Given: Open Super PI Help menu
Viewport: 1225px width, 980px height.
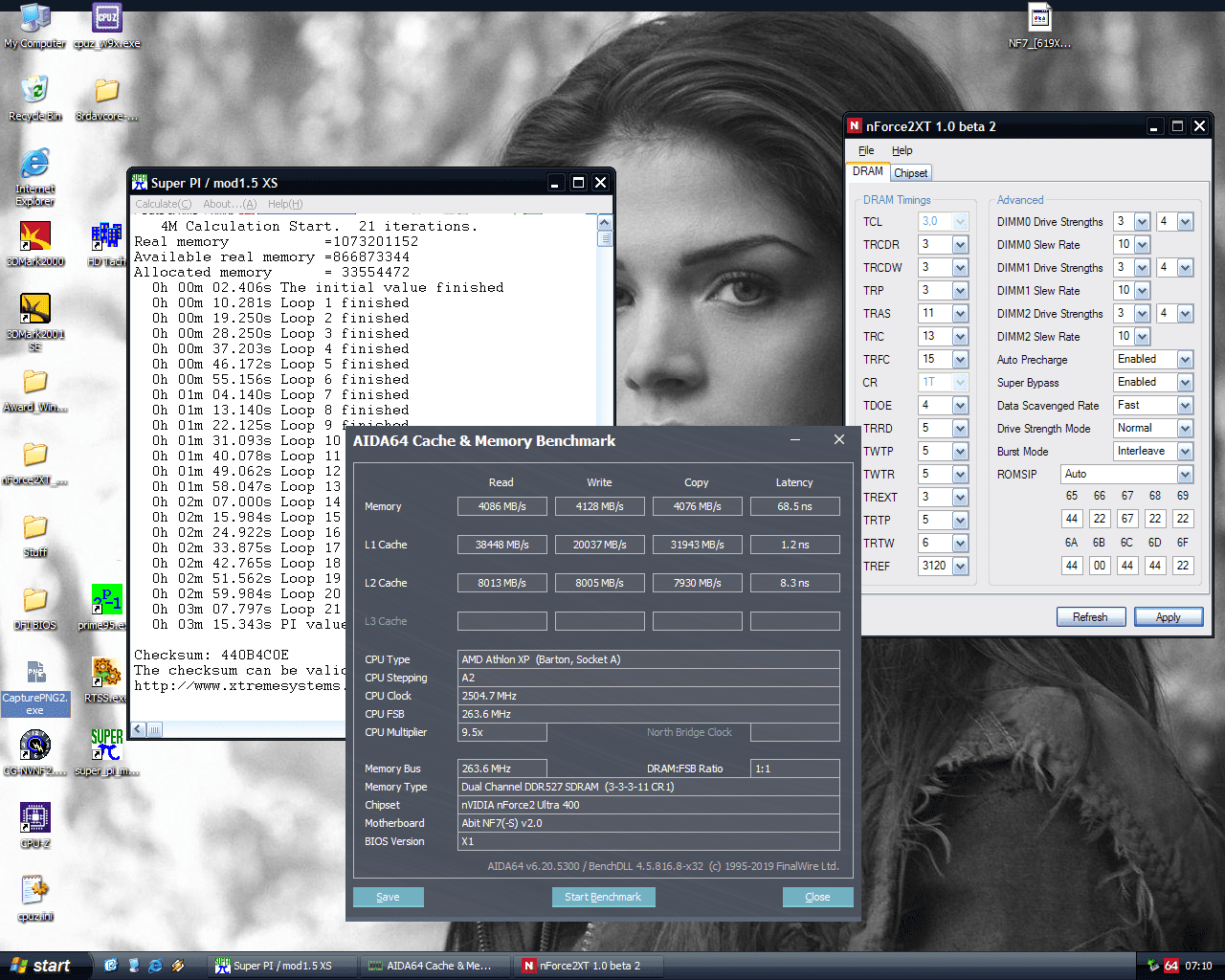Looking at the screenshot, I should 285,204.
